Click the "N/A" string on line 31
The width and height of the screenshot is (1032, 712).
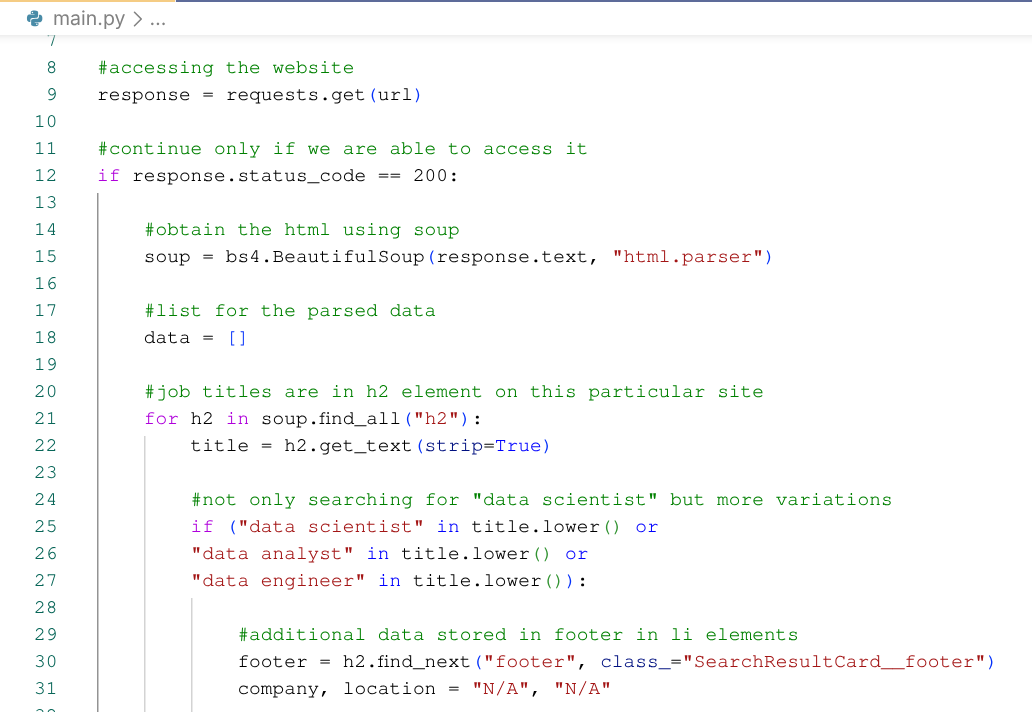coord(500,688)
